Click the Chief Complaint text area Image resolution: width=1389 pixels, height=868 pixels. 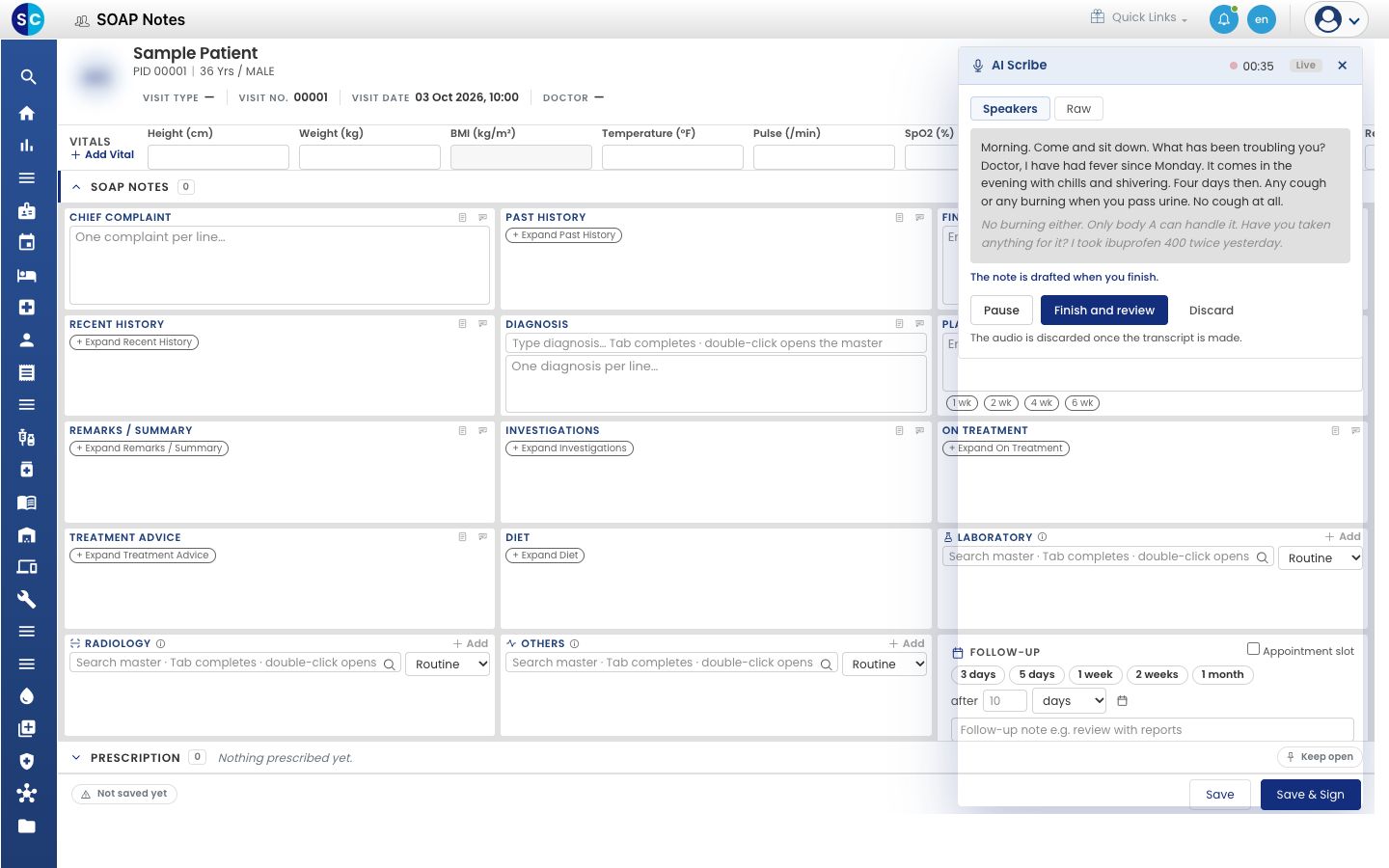click(279, 265)
